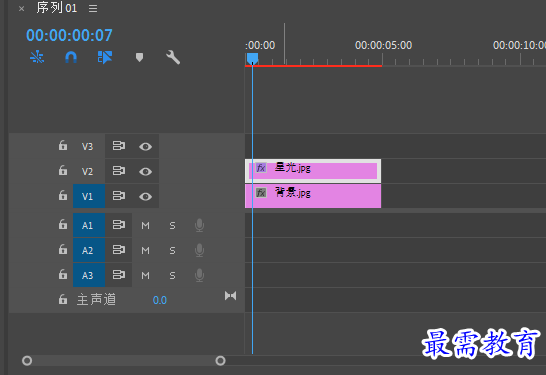Screen dimensions: 546x375
Task: Close the 序列01 timeline panel
Action: 21,9
